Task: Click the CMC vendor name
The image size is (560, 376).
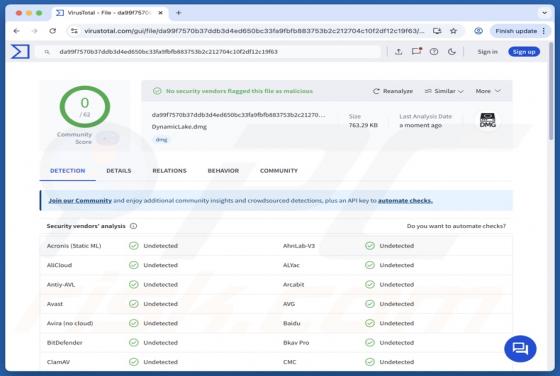Action: 289,362
